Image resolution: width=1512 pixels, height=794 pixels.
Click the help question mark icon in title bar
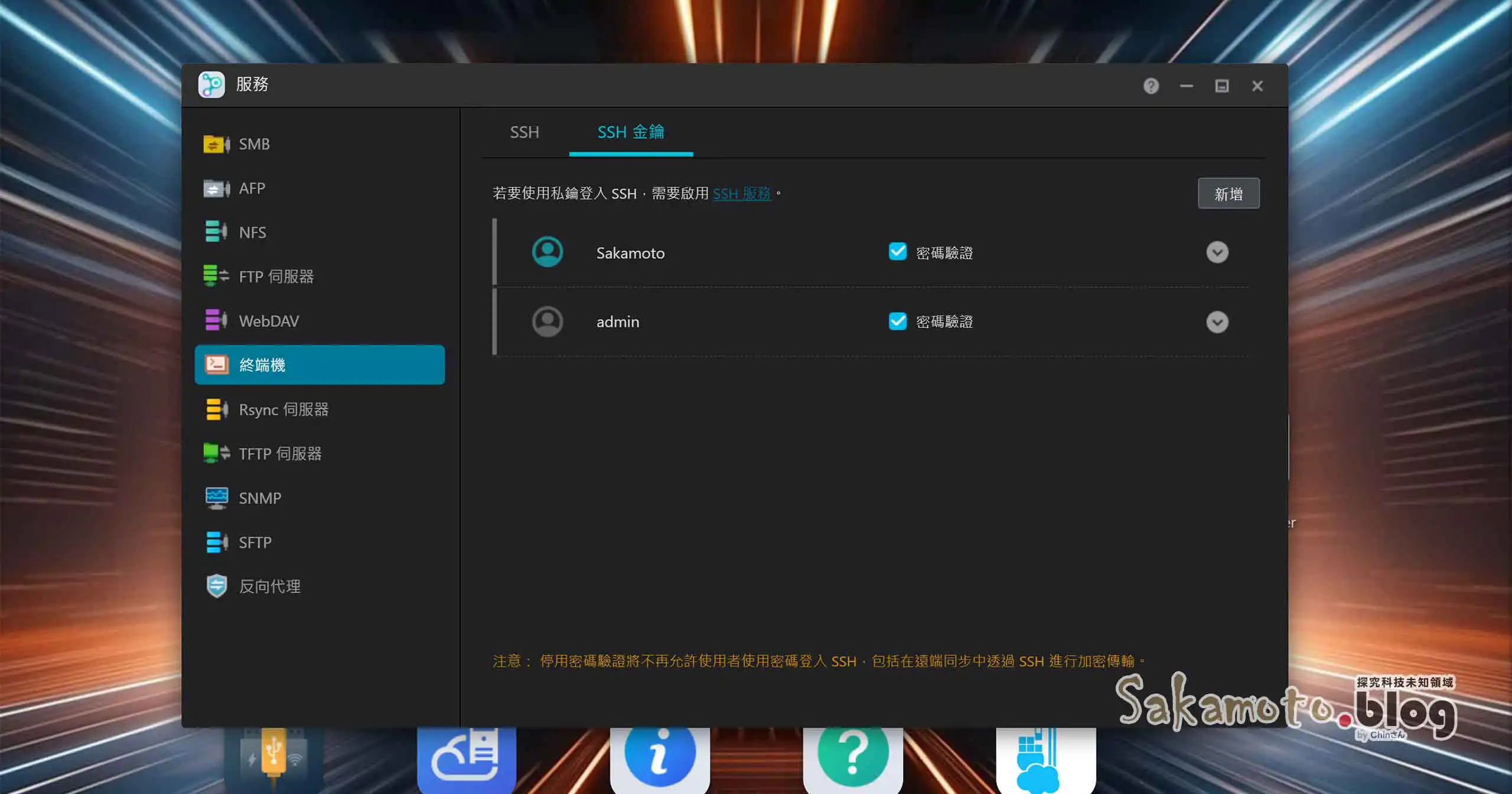[x=1151, y=86]
